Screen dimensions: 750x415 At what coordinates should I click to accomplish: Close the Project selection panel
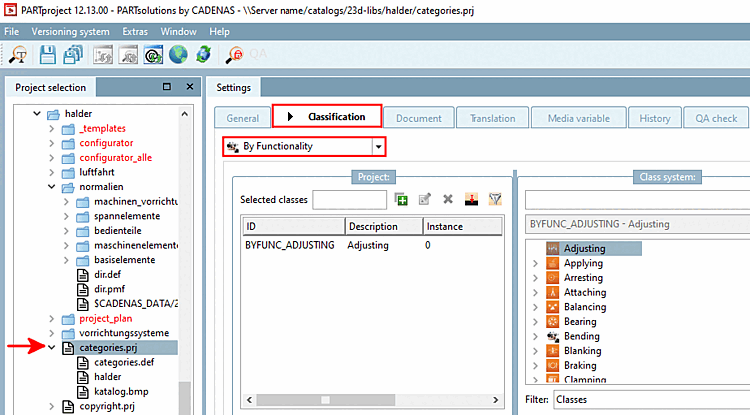tap(190, 87)
